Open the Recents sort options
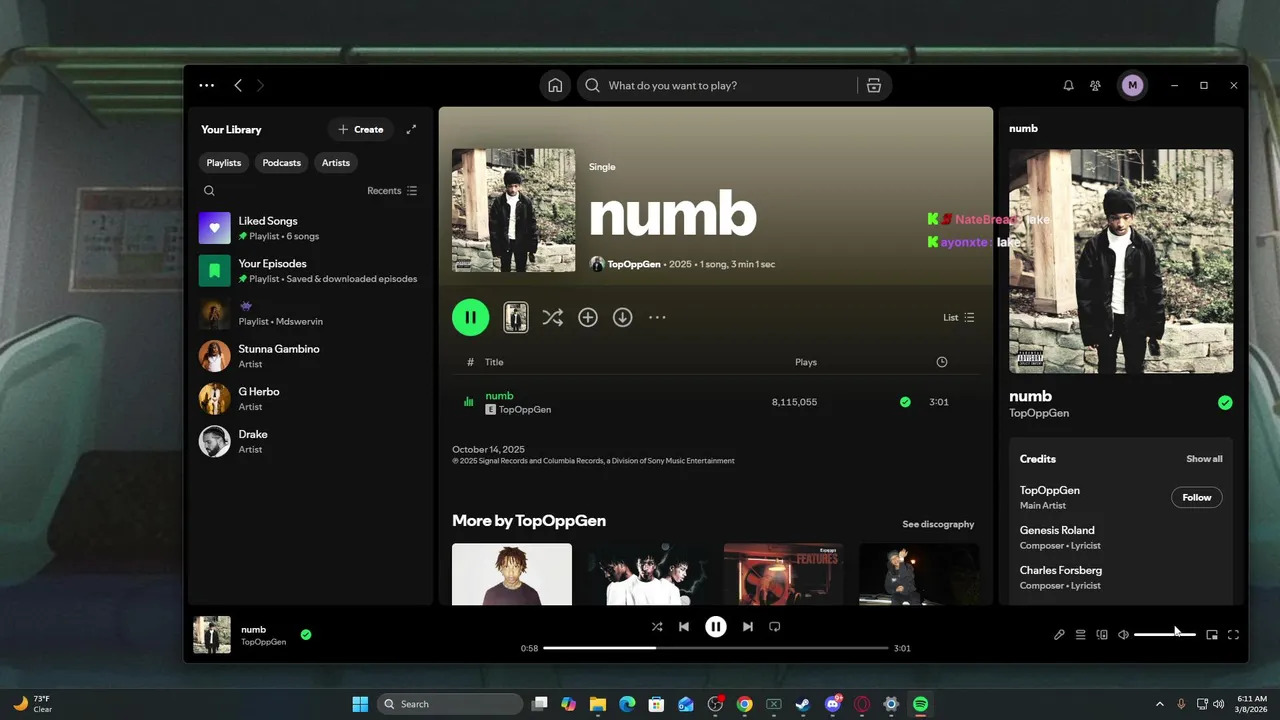Screen dimensions: 1280x720 392,191
